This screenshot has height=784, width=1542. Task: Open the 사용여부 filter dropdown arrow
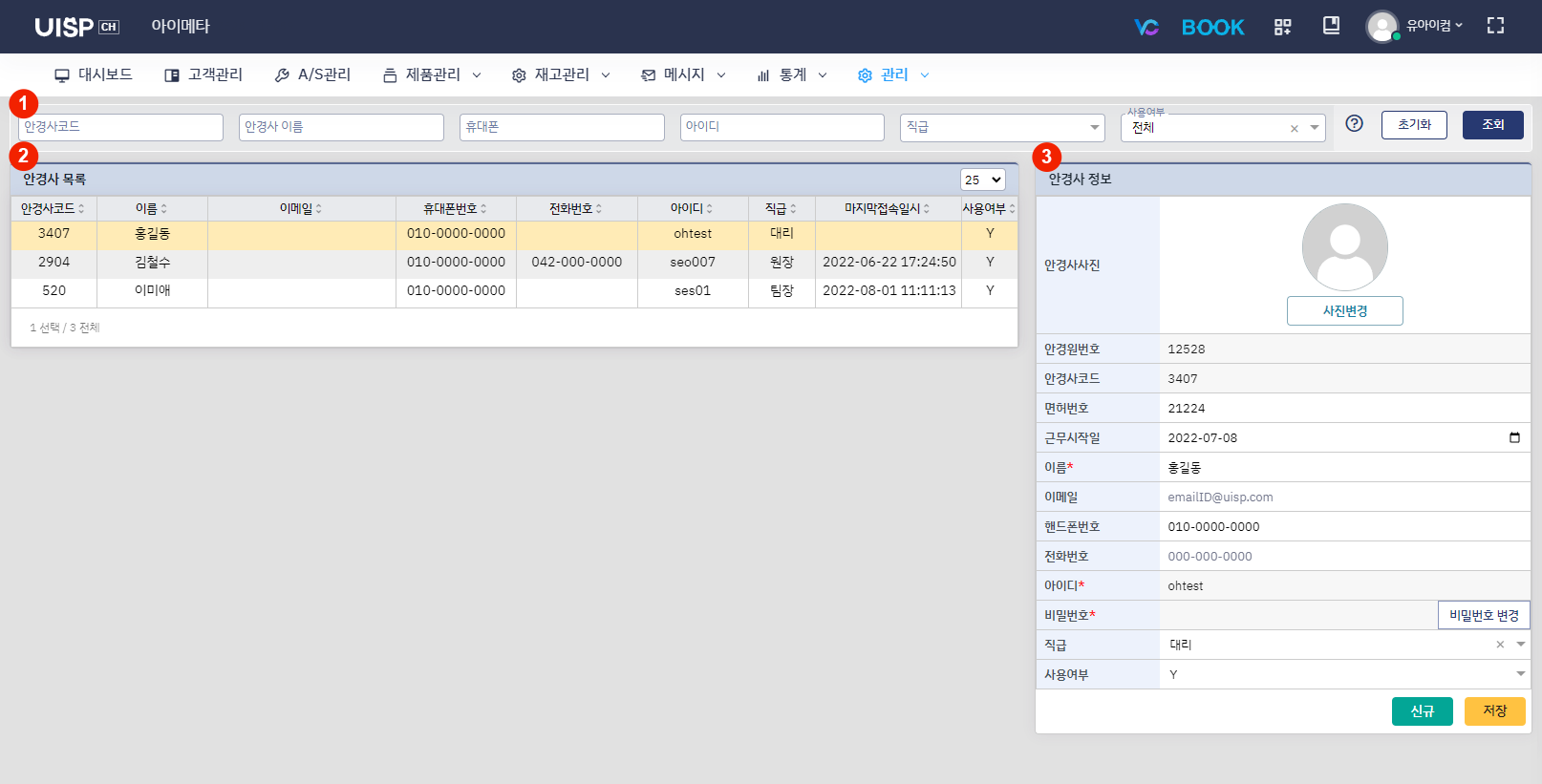(x=1315, y=128)
